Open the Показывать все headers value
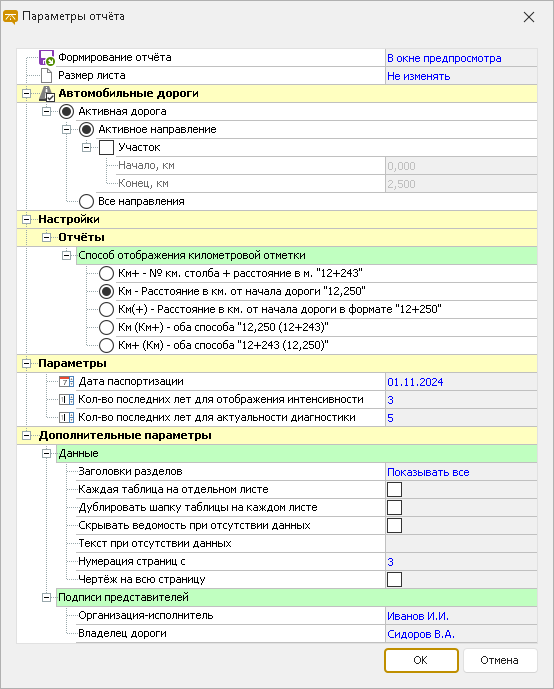Image resolution: width=554 pixels, height=689 pixels. [461, 472]
